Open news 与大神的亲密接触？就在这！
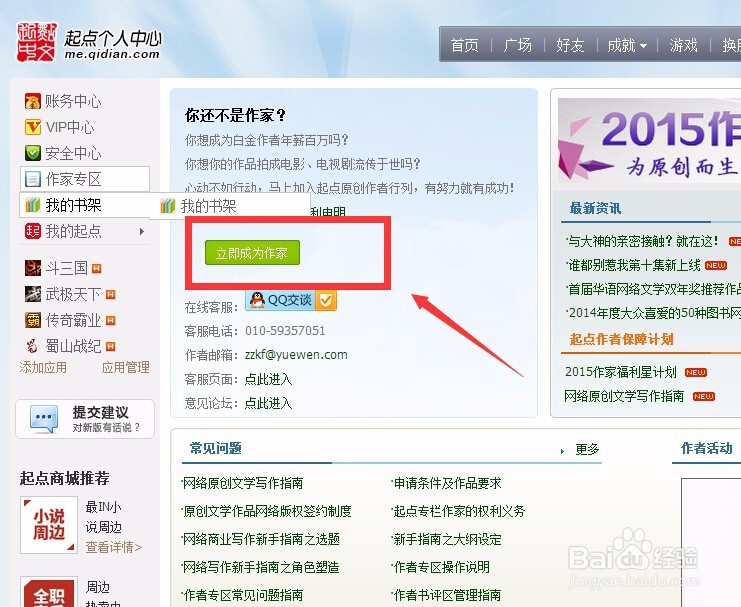741x607 pixels. tap(643, 241)
